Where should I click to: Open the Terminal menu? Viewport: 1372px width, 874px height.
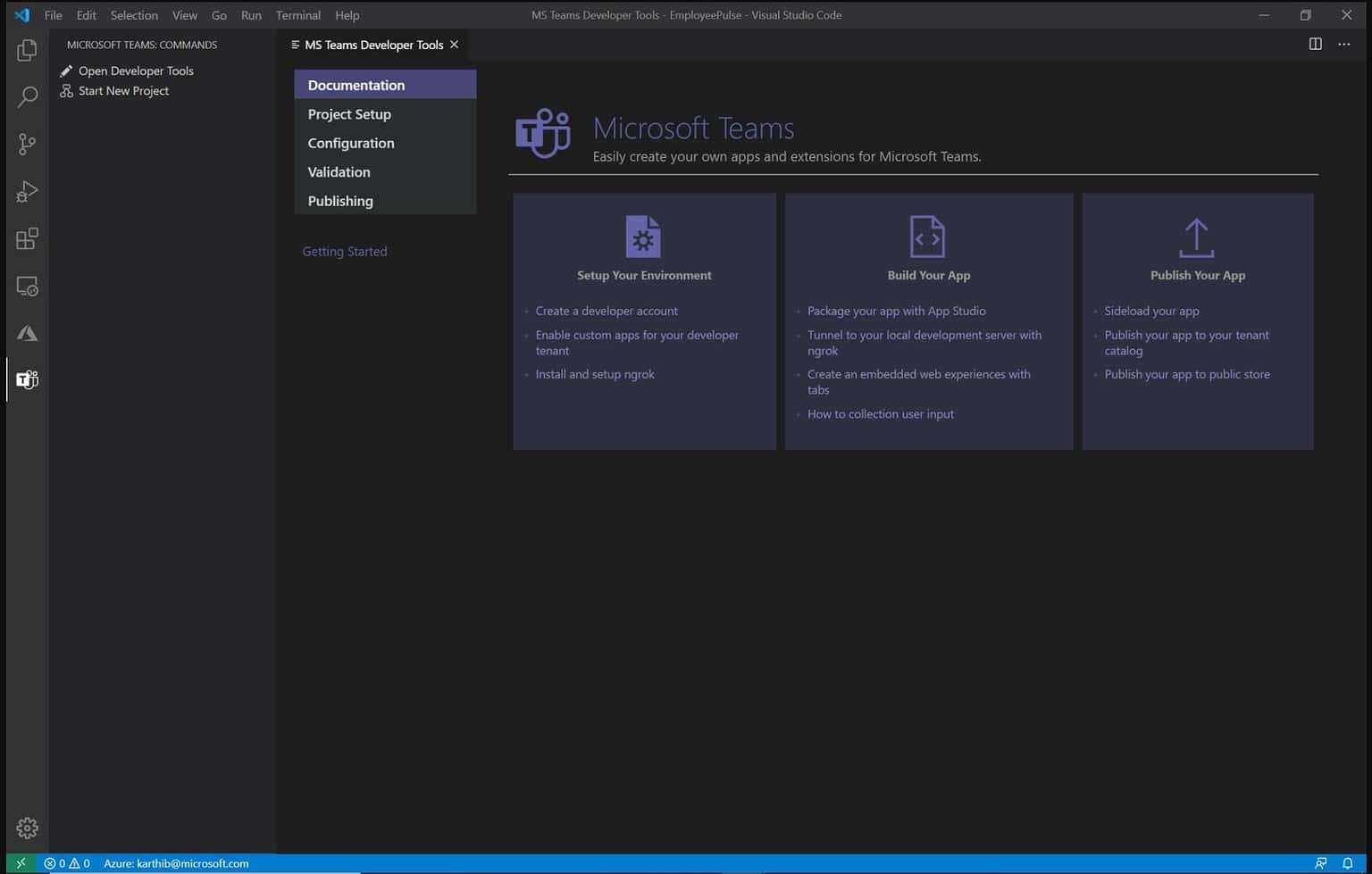click(297, 15)
